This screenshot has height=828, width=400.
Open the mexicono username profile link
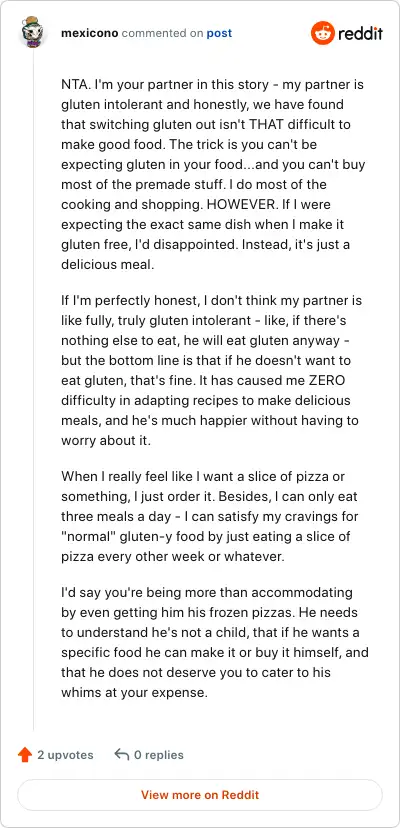tap(90, 33)
